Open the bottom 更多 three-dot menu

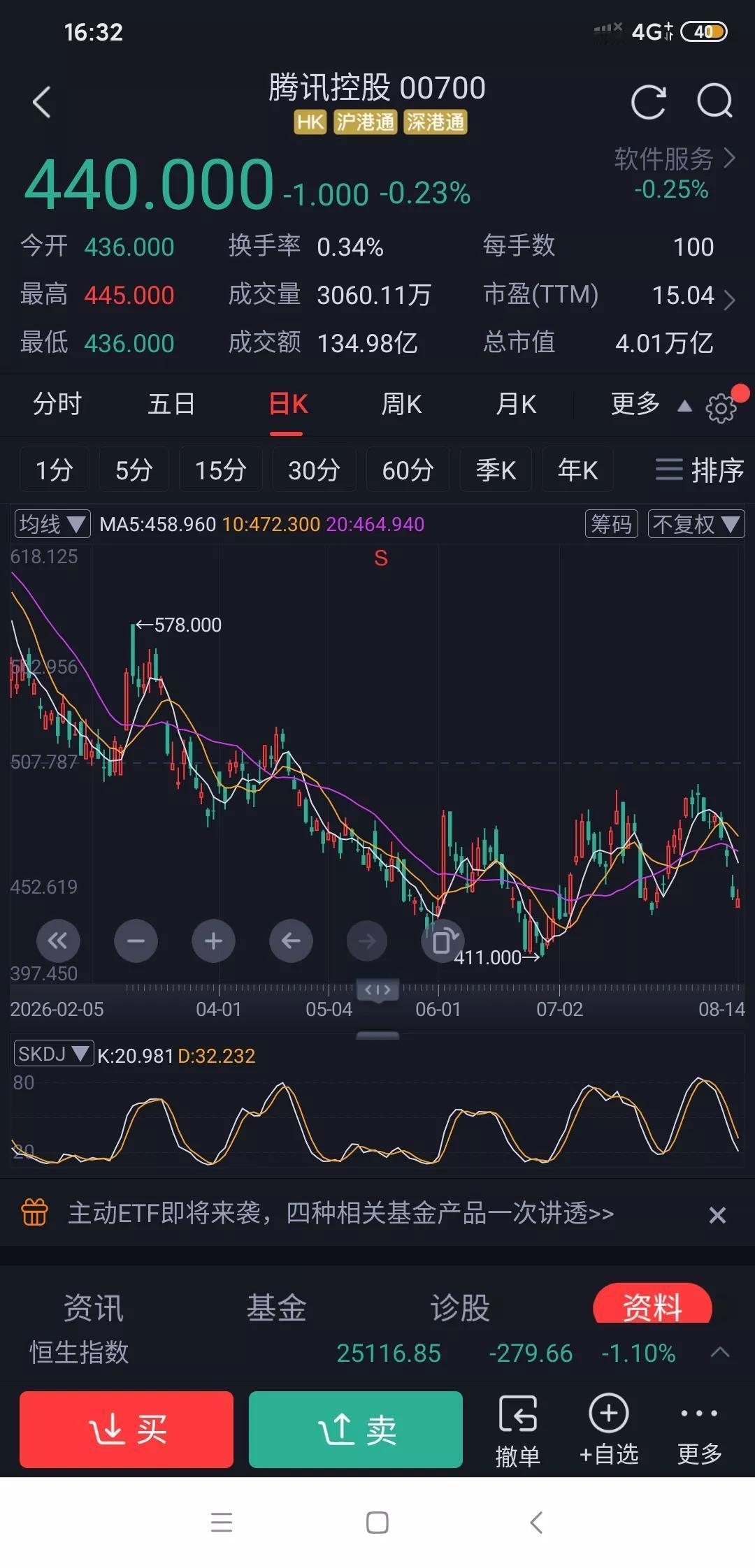[699, 1430]
